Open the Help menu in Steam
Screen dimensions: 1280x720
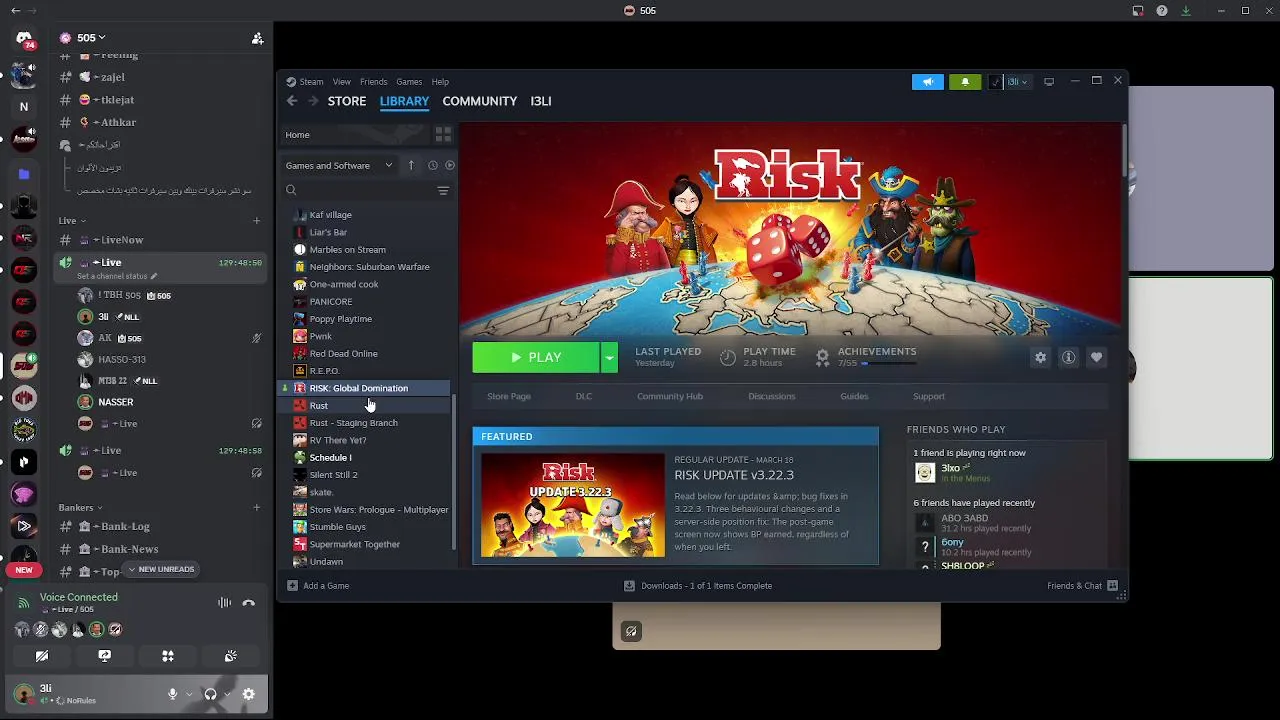tap(440, 82)
